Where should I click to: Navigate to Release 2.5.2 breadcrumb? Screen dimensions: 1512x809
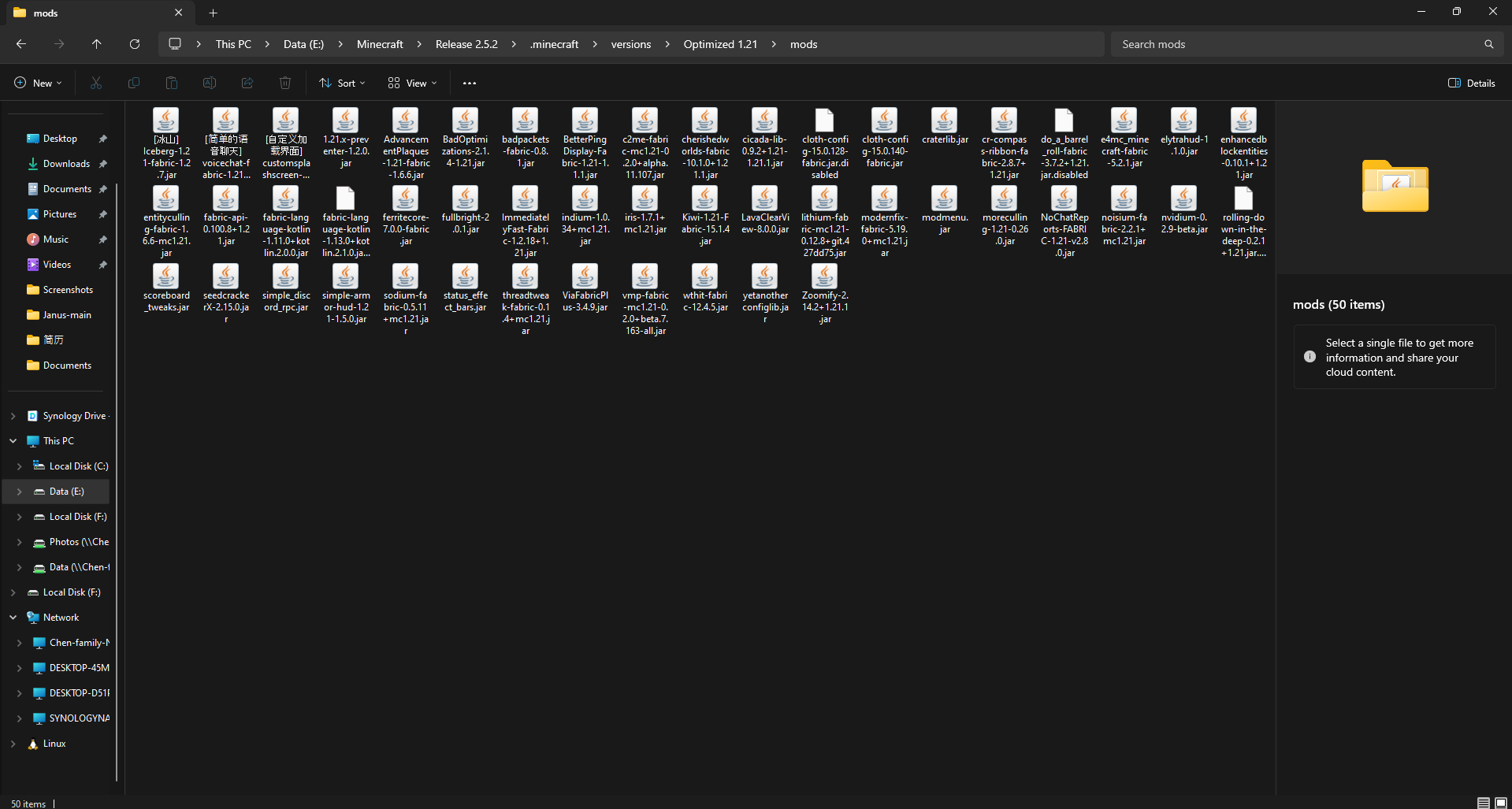466,44
